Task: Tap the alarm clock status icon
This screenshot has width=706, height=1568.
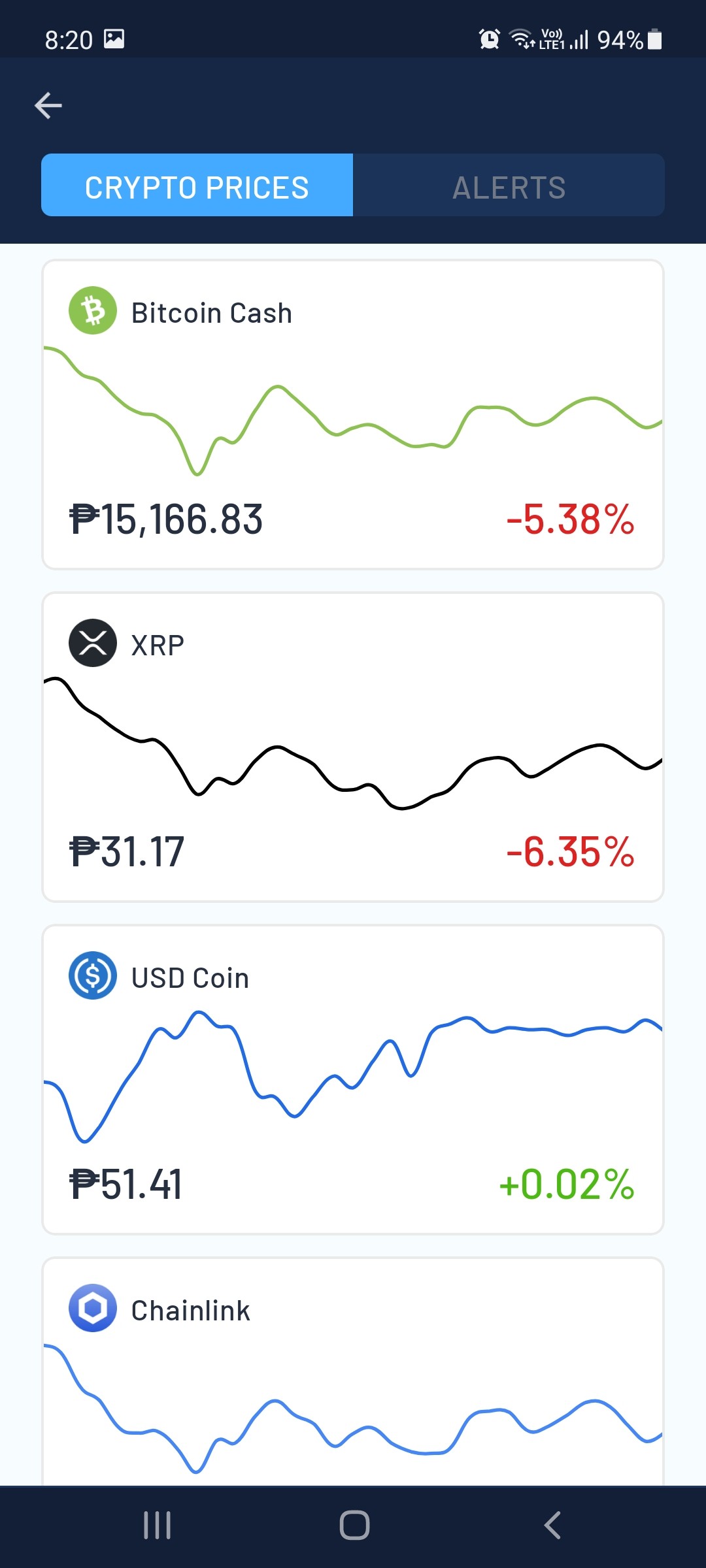Action: (490, 39)
